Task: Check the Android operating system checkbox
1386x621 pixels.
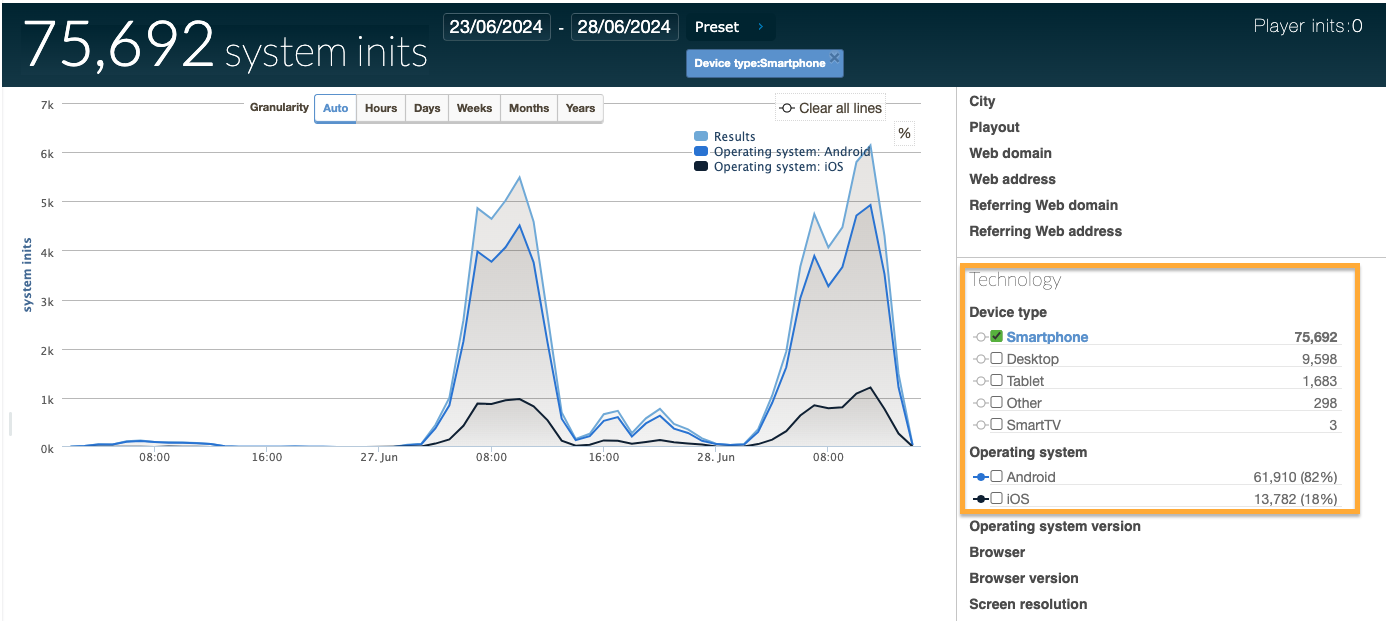Action: [996, 476]
